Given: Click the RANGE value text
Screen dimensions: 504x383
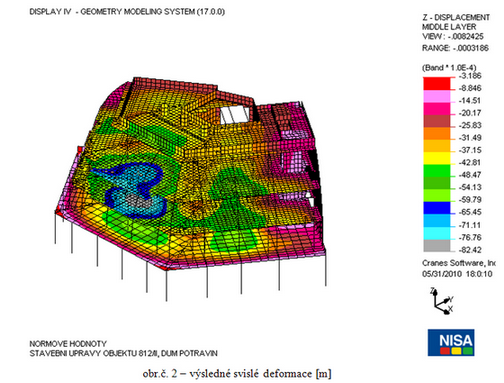Looking at the screenshot, I should click(455, 48).
